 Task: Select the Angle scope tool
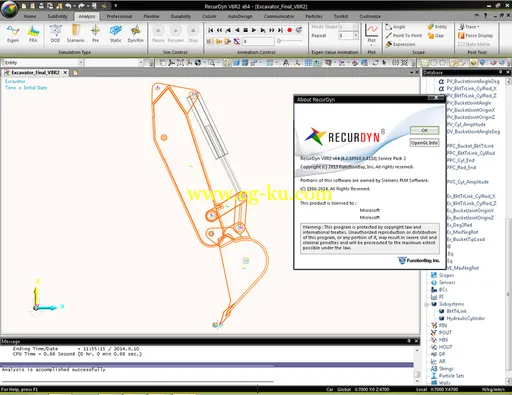tap(395, 27)
